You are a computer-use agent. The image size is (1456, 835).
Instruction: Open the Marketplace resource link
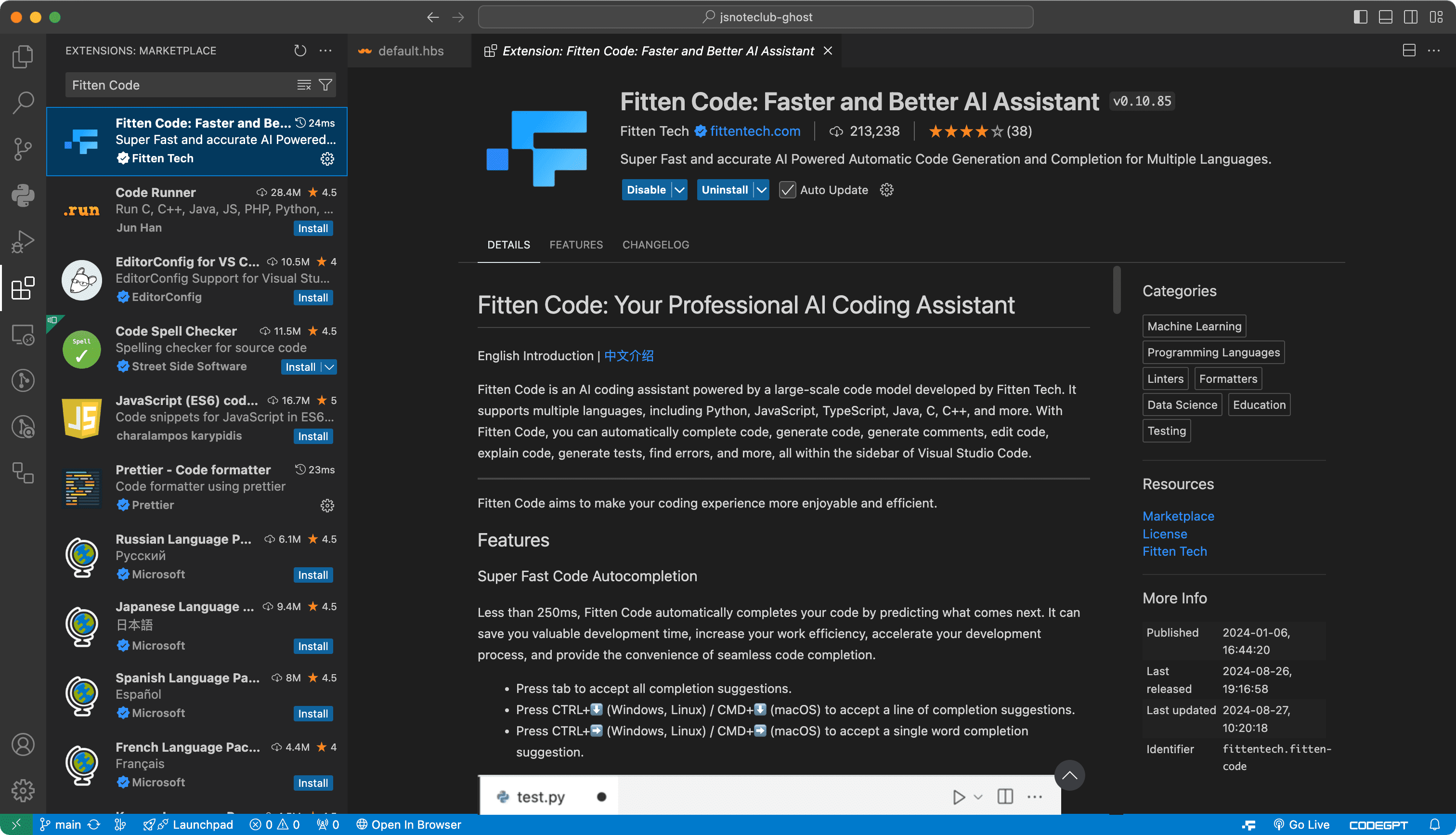(1178, 516)
